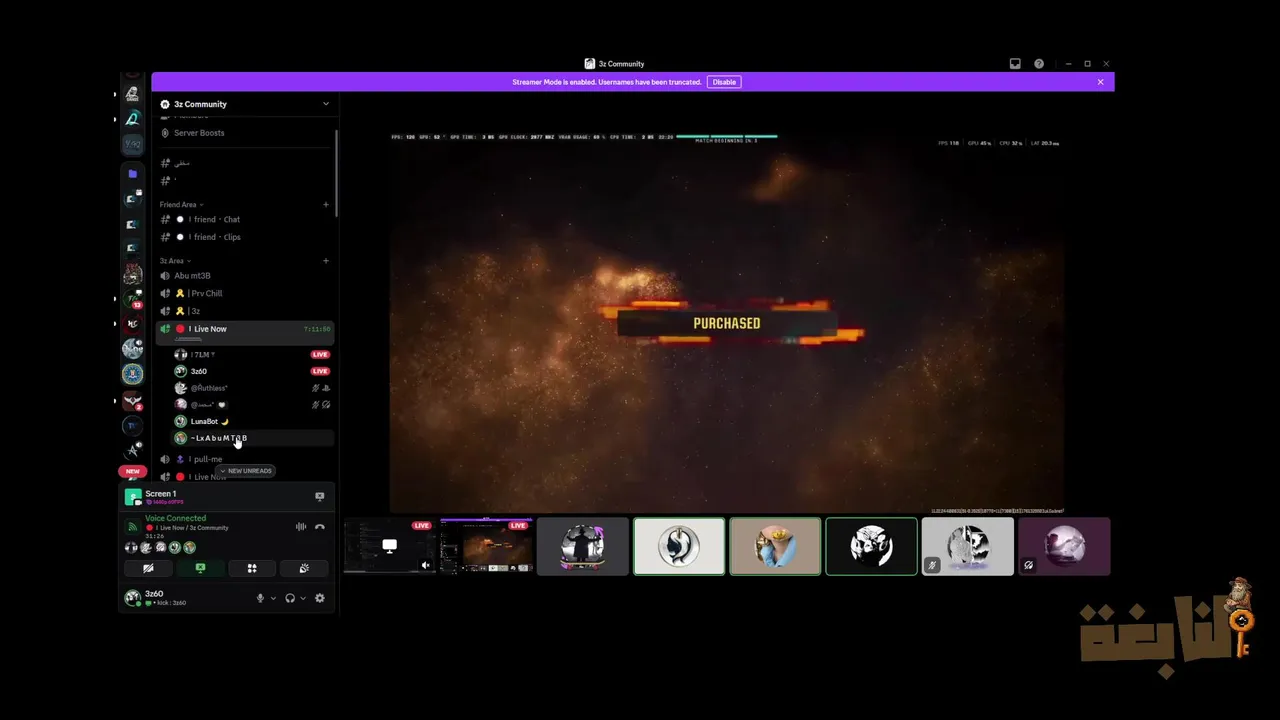This screenshot has height=720, width=1280.
Task: Open the Help question mark icon
Action: [x=1039, y=64]
